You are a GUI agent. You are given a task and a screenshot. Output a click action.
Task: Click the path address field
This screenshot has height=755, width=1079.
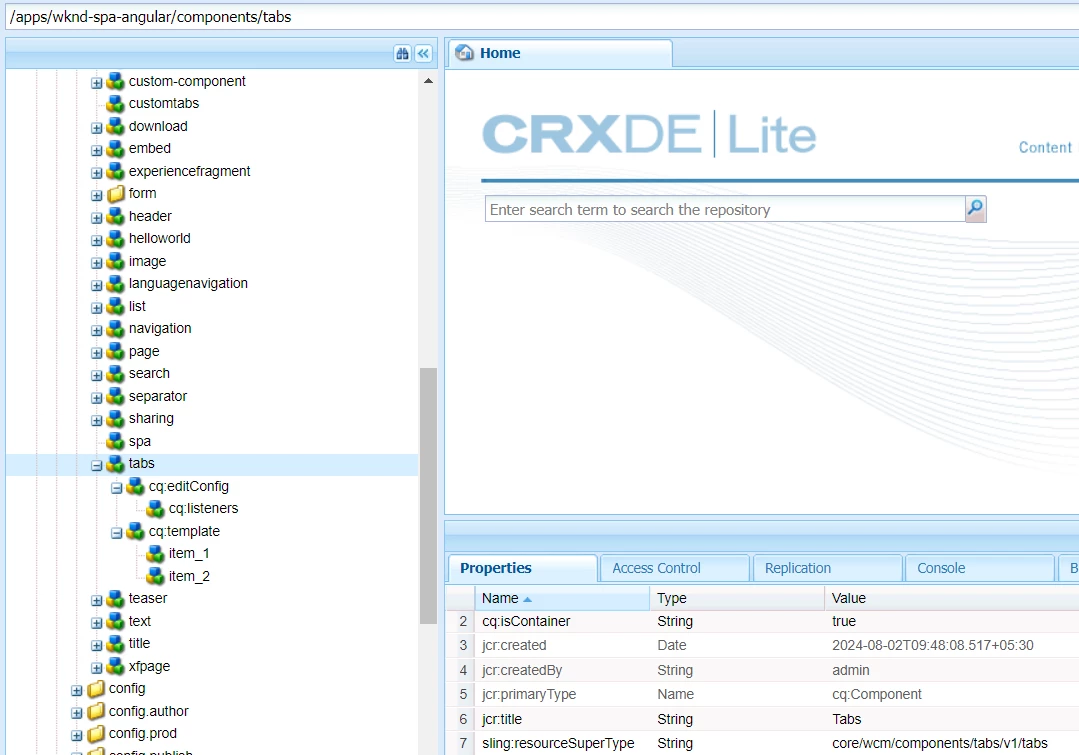[542, 17]
